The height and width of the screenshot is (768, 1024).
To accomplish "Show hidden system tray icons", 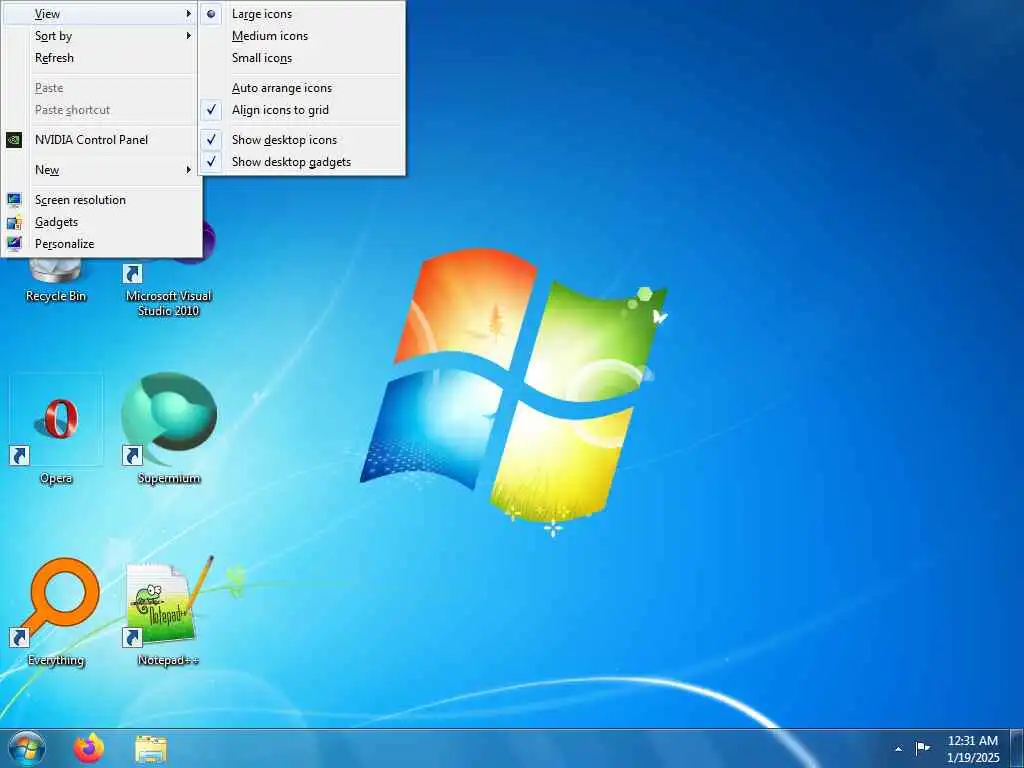I will pyautogui.click(x=899, y=749).
